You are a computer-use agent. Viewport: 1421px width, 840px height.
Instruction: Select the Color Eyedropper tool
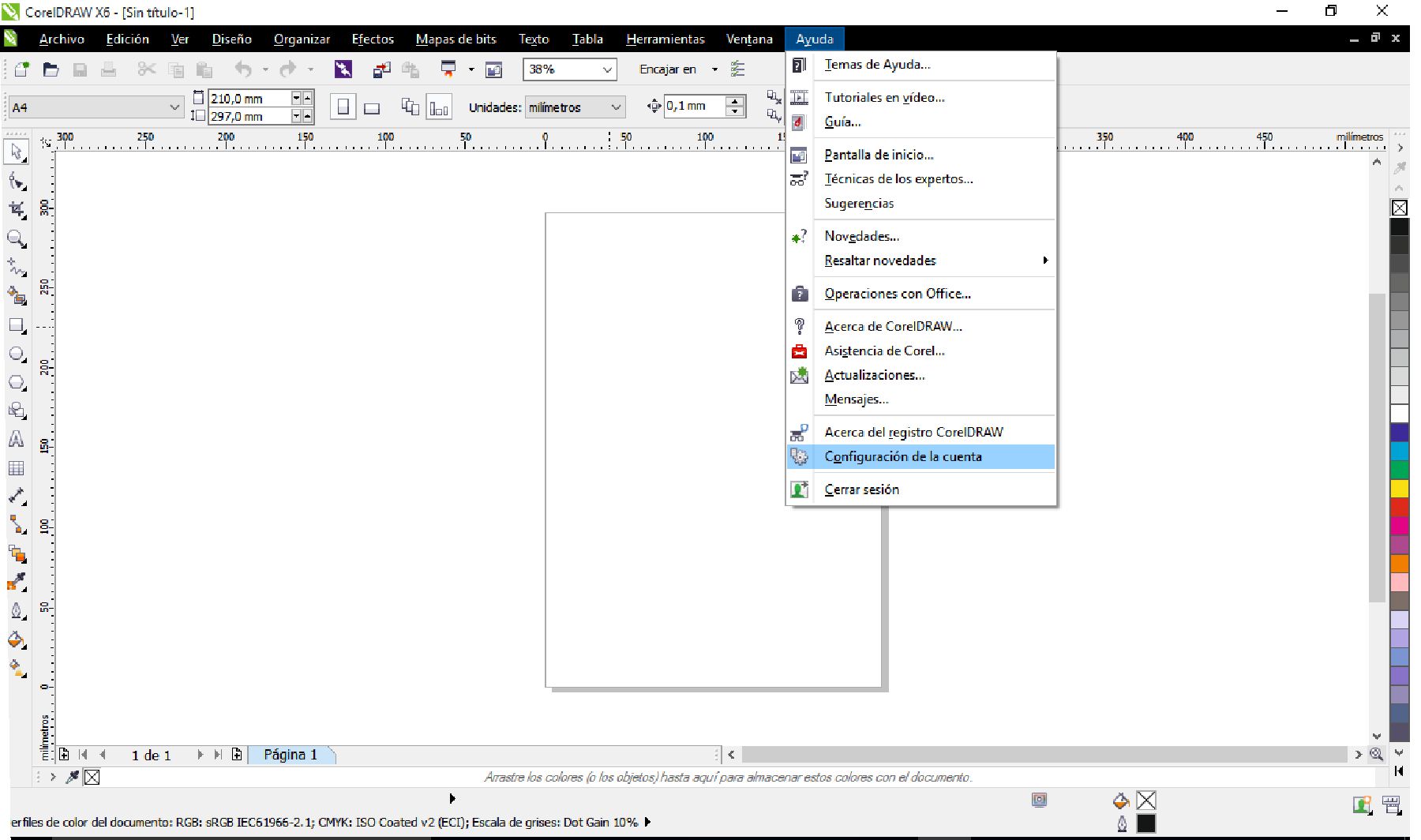tap(17, 583)
